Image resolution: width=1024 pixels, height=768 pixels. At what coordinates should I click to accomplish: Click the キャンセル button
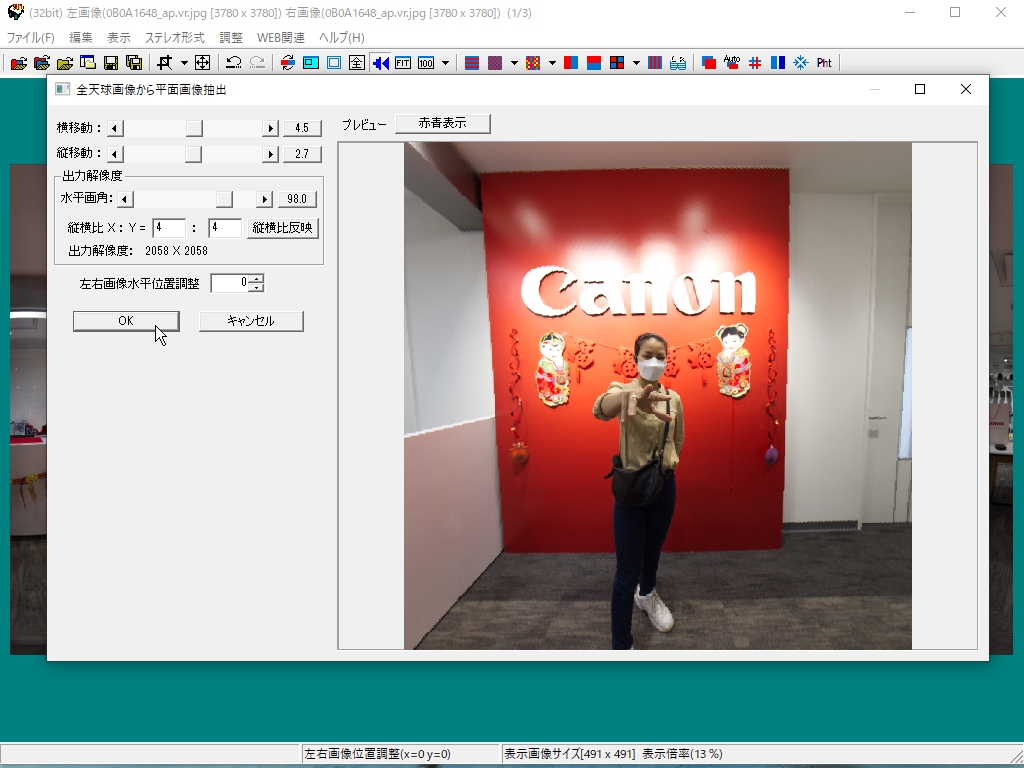tap(251, 321)
